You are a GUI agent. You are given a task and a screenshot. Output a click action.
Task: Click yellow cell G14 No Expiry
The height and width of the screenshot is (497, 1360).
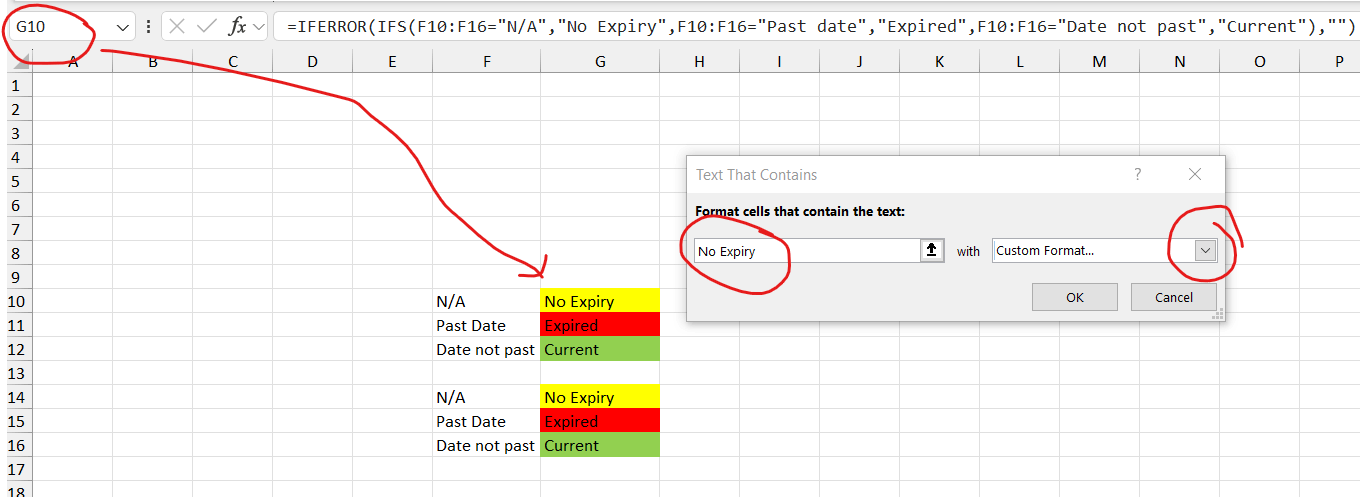600,397
